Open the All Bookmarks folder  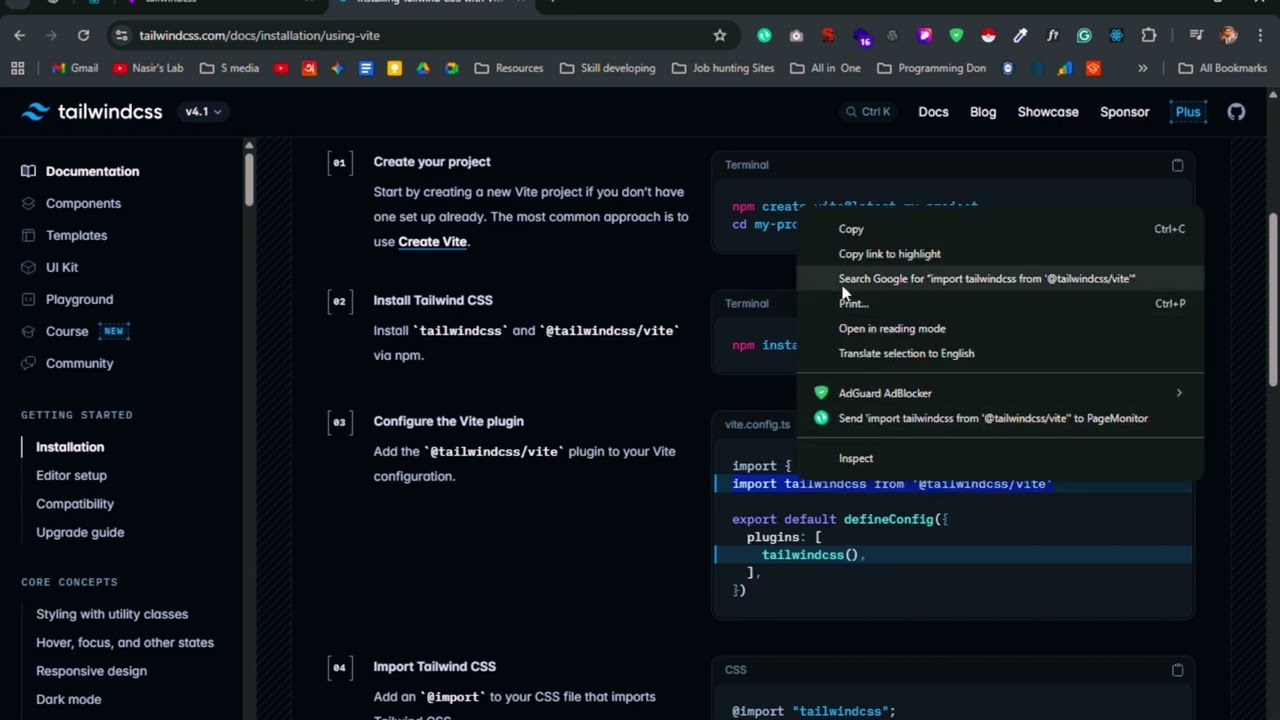point(1223,68)
